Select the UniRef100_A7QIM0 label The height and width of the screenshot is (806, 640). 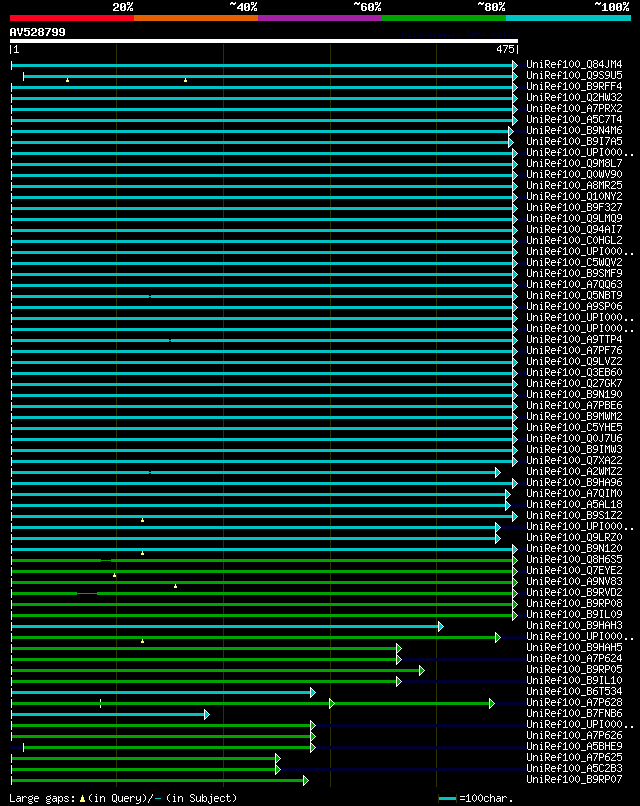574,493
